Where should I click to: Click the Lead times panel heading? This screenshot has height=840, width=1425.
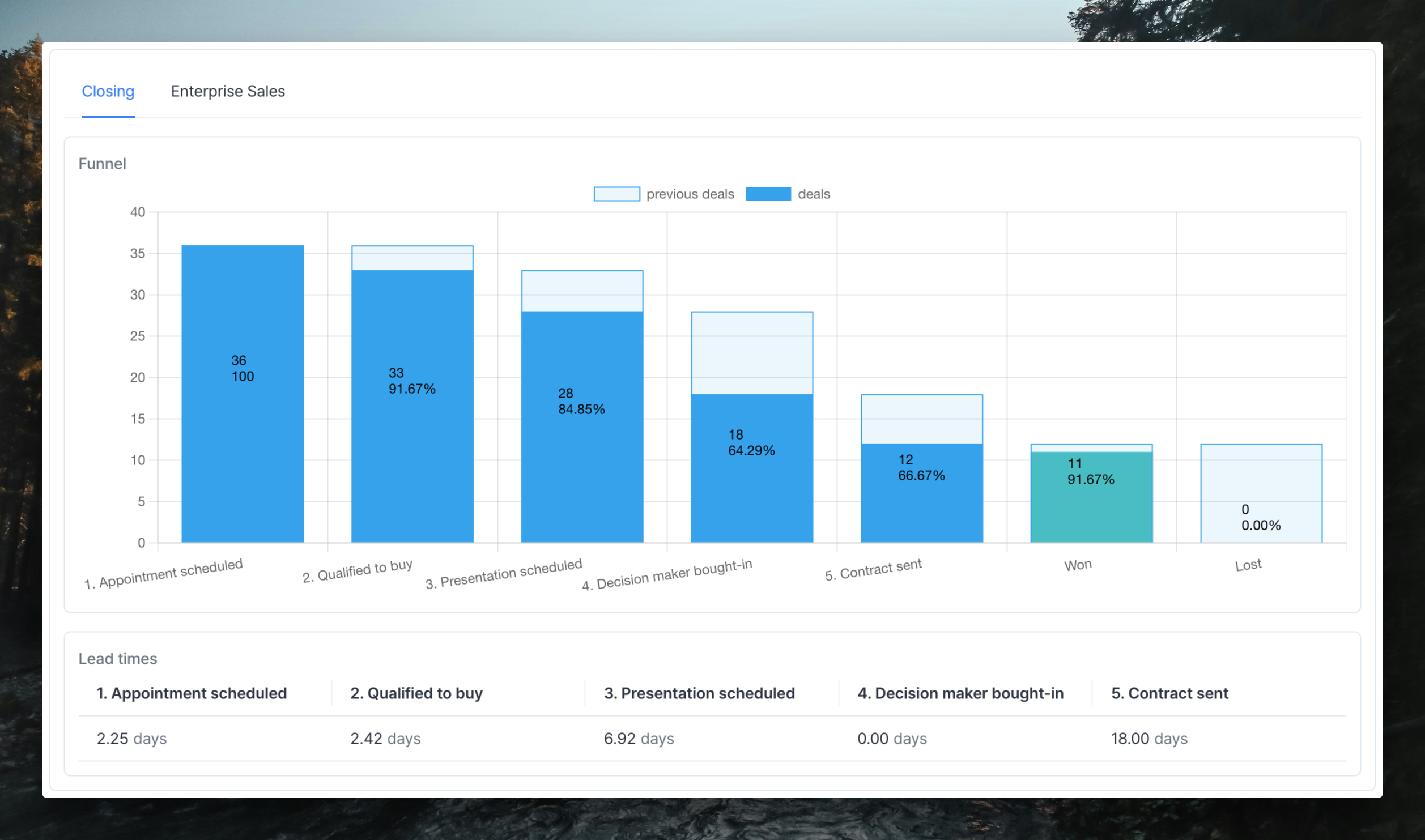[117, 658]
